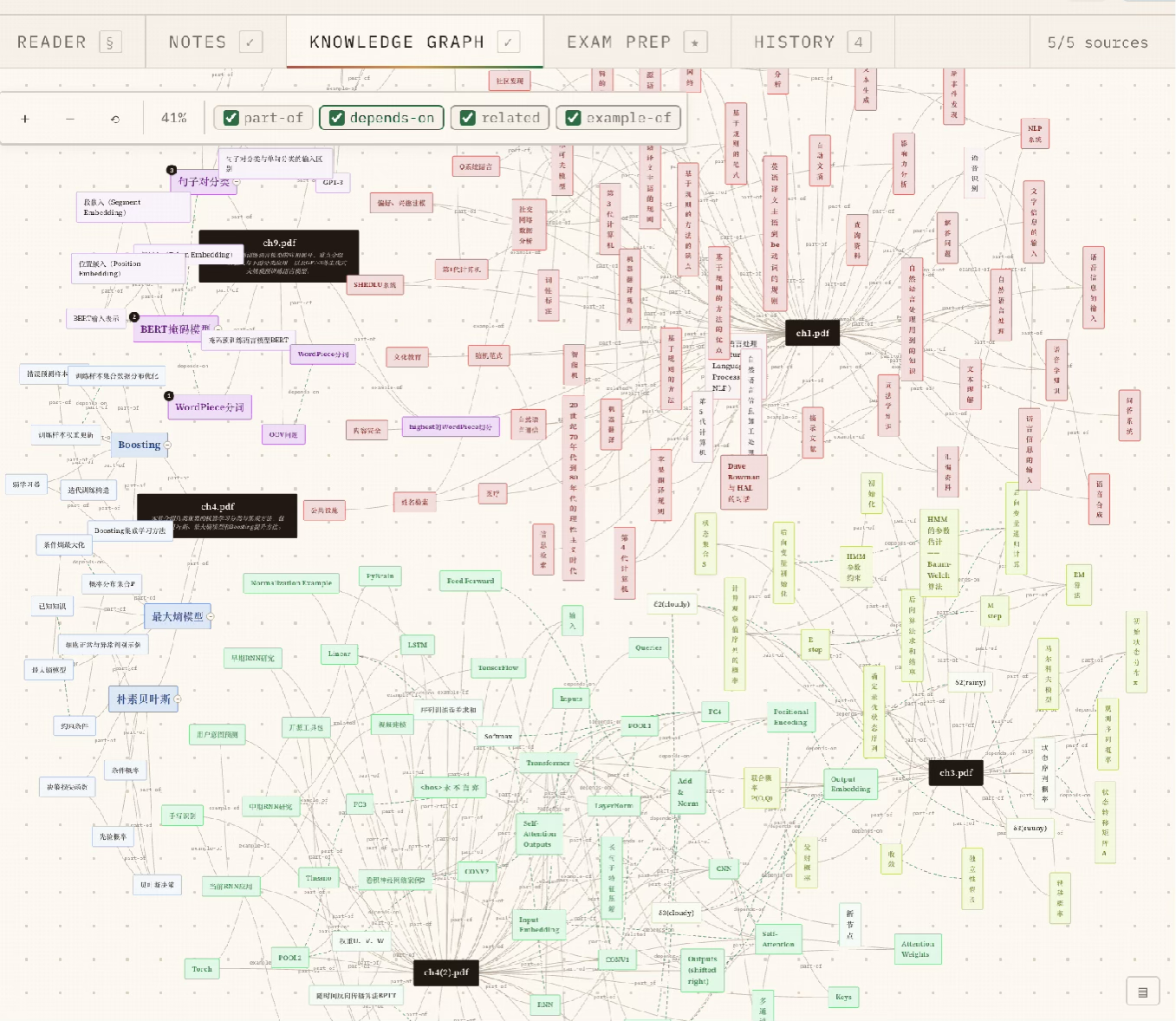Click the Keys node
The image size is (1176, 1021).
click(843, 997)
